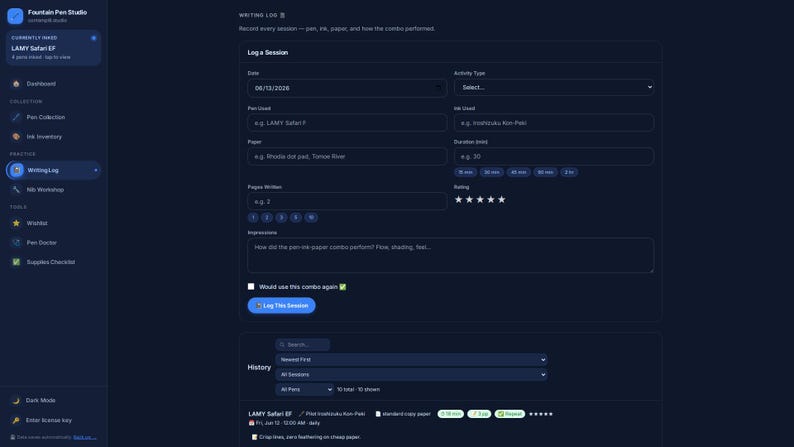Click the Nib Workshop wrench icon
The height and width of the screenshot is (447, 794).
coord(16,189)
